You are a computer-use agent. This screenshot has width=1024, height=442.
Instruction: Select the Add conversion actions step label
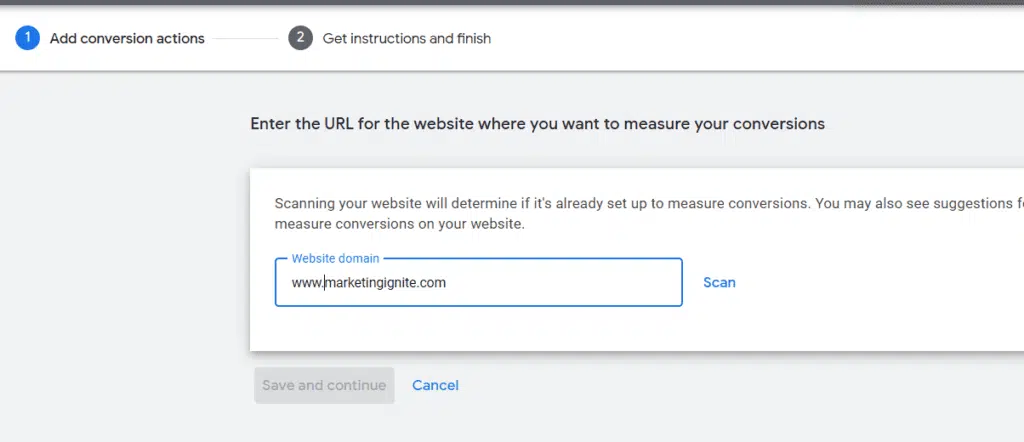[126, 39]
